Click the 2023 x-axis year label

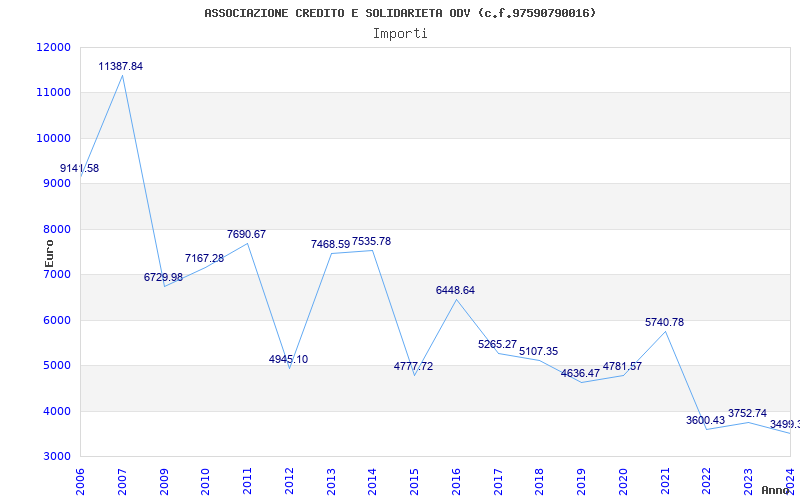click(x=748, y=482)
